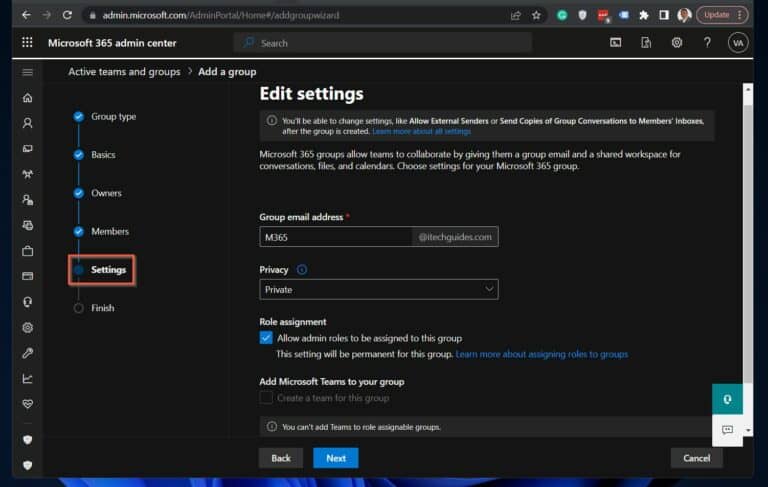This screenshot has width=768, height=487.
Task: Open the document icon in header
Action: [646, 43]
